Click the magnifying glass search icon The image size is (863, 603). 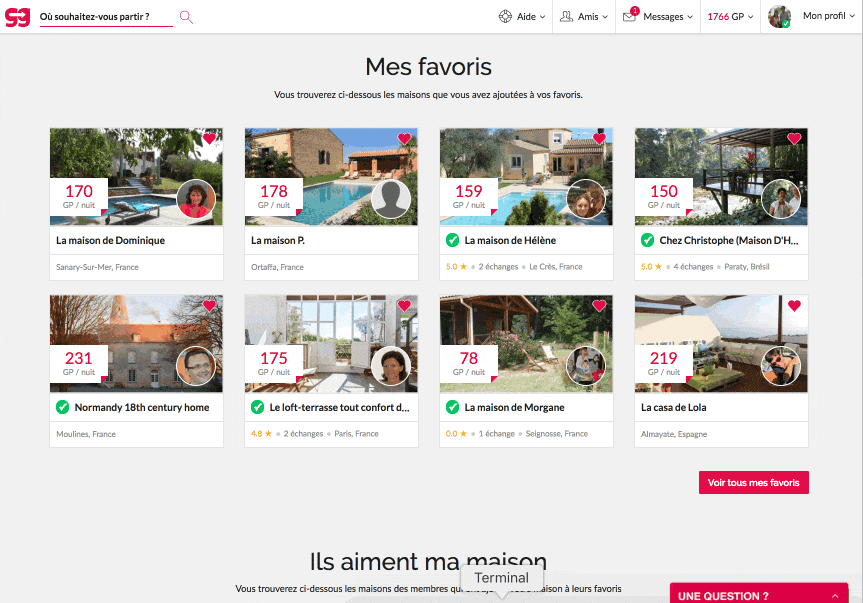186,16
